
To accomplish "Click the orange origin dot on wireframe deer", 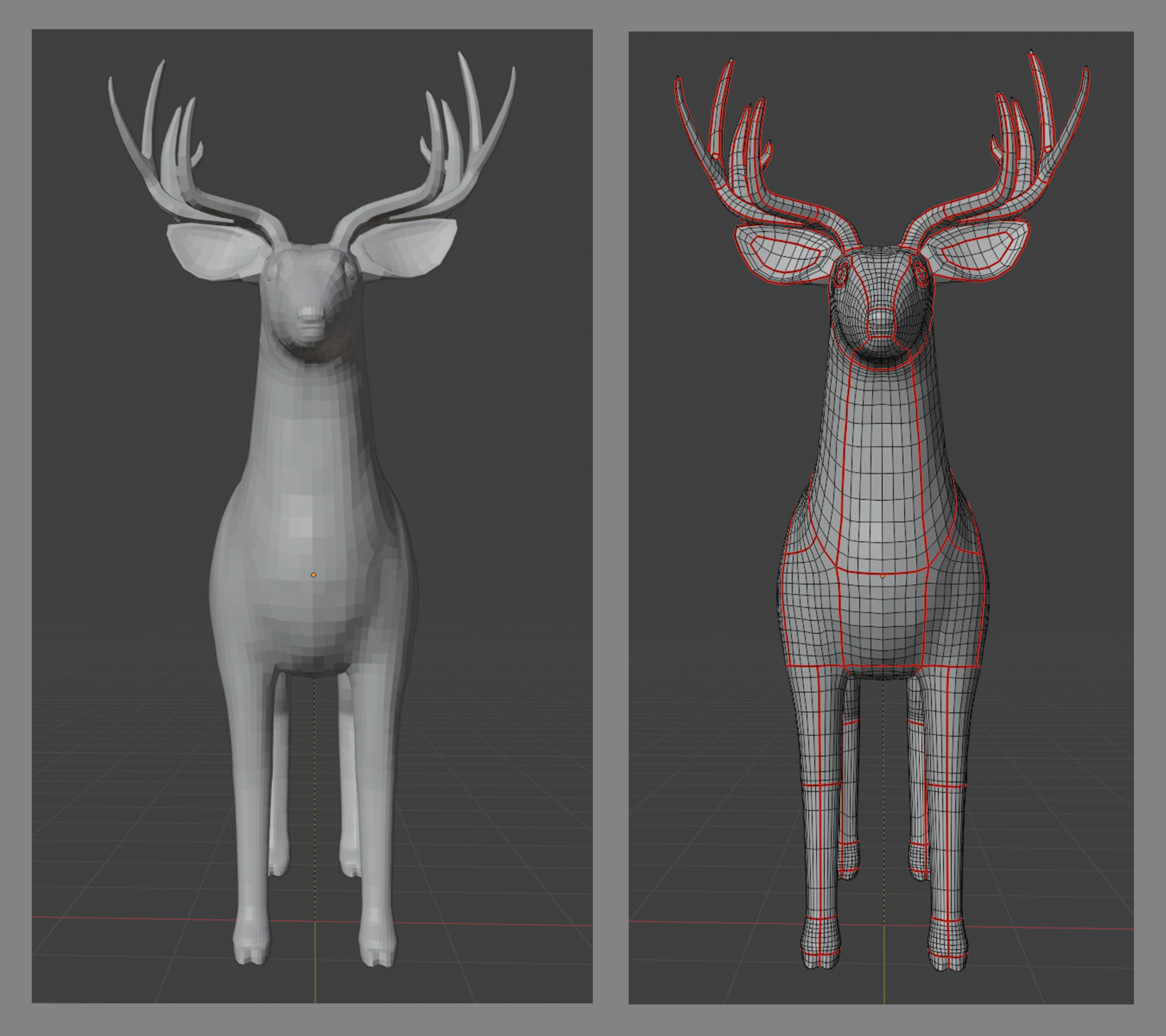I will coord(883,577).
